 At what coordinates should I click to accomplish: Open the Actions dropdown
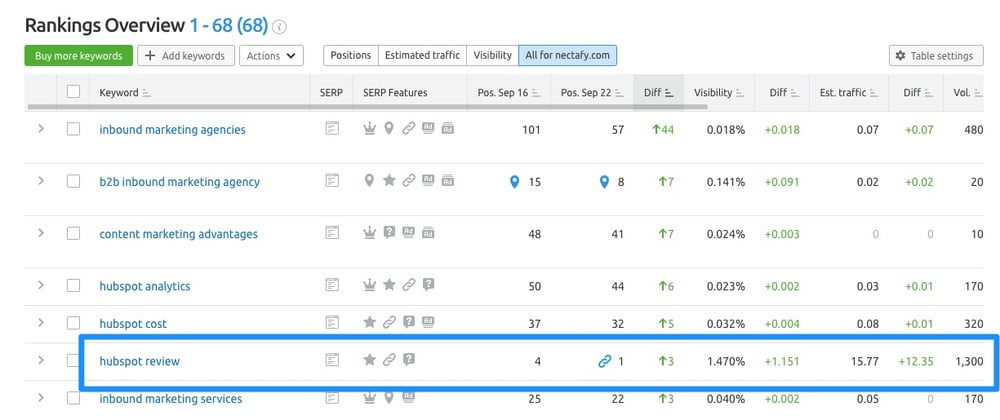(x=271, y=55)
